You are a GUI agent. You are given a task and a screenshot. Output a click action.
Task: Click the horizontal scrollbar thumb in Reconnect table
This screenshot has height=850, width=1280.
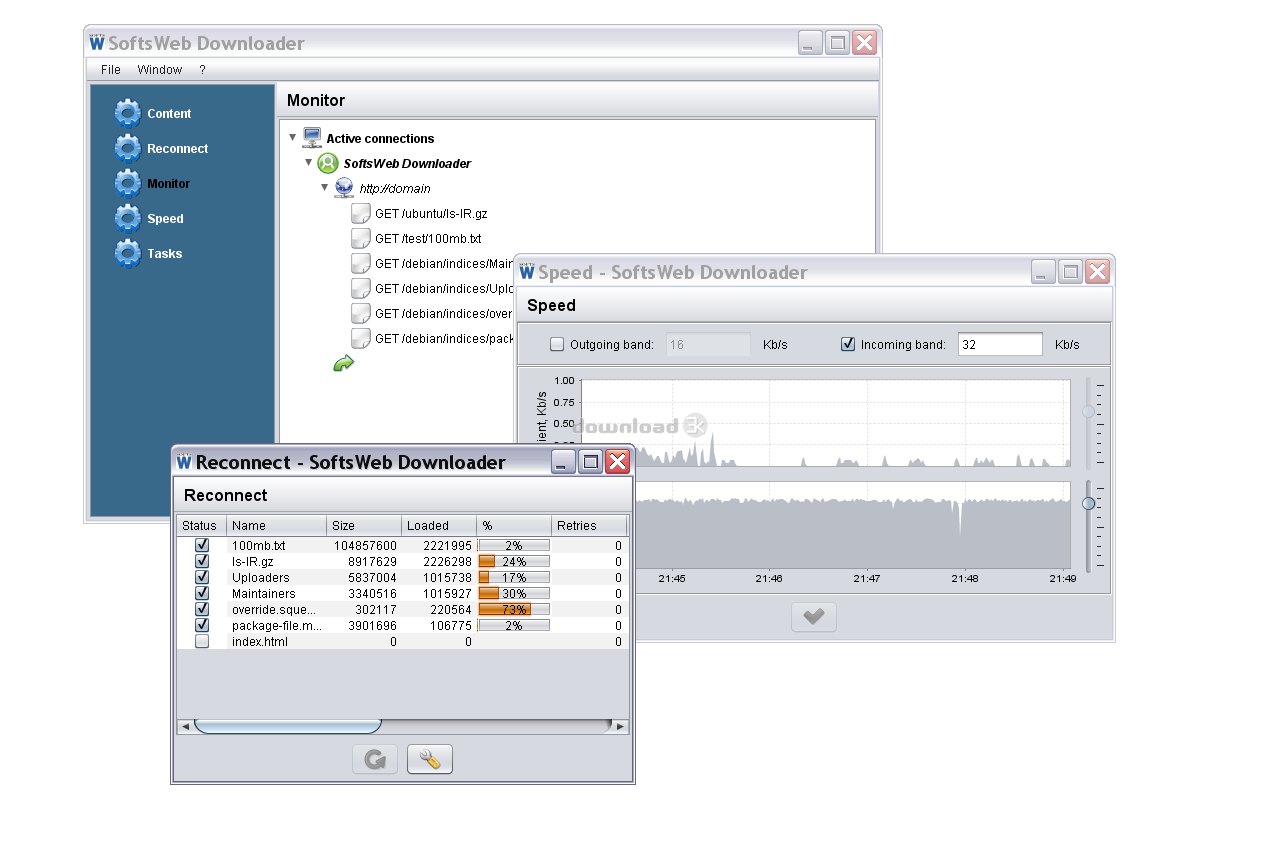287,726
